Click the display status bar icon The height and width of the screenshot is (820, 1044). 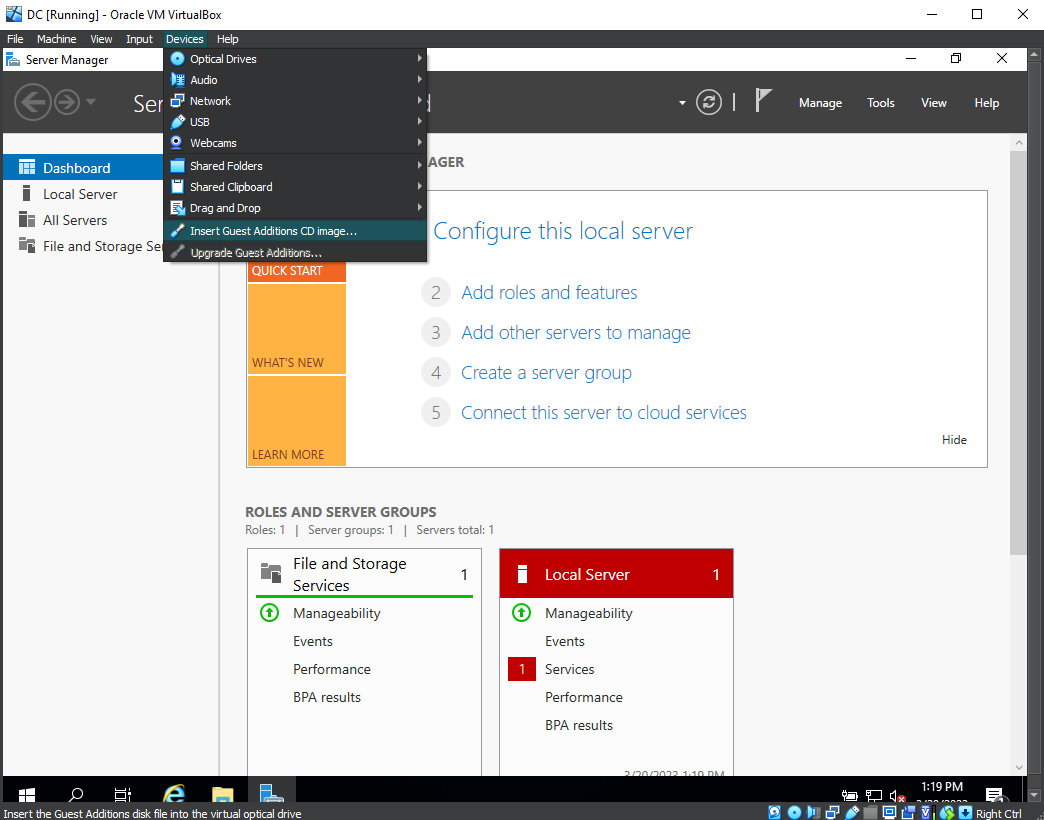[890, 812]
